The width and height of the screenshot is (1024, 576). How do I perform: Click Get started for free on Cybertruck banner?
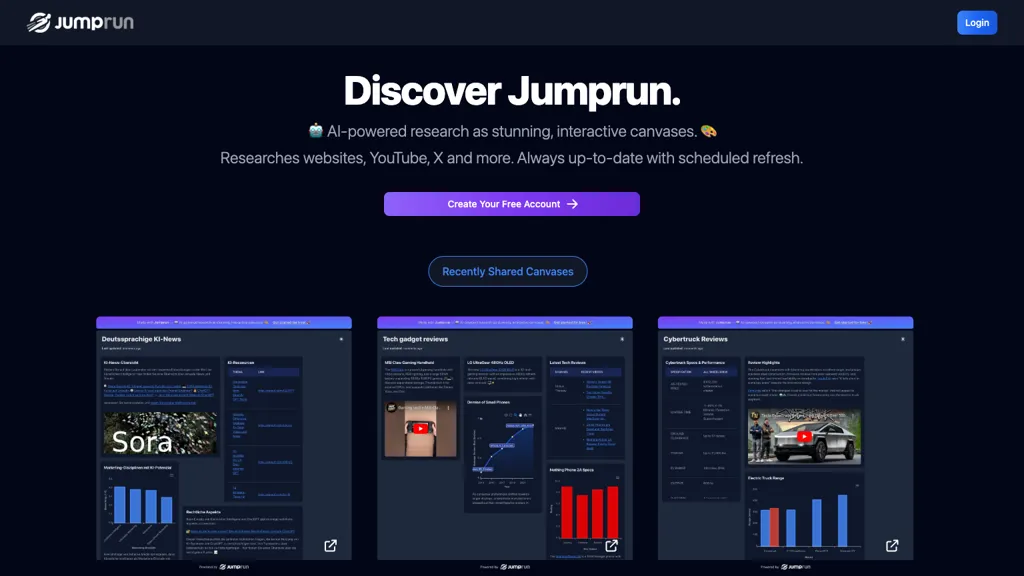click(x=853, y=323)
